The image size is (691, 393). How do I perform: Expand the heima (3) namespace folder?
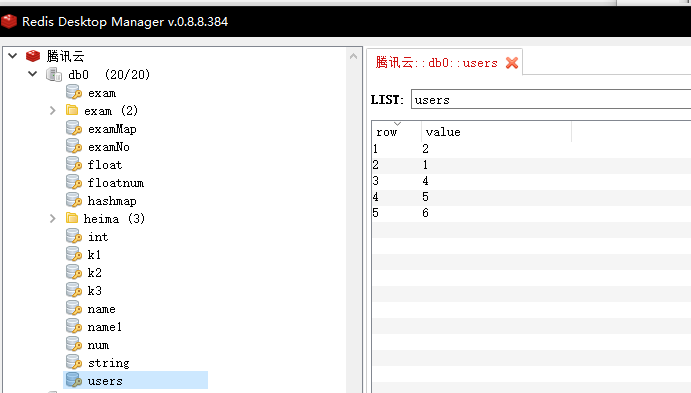pos(53,219)
